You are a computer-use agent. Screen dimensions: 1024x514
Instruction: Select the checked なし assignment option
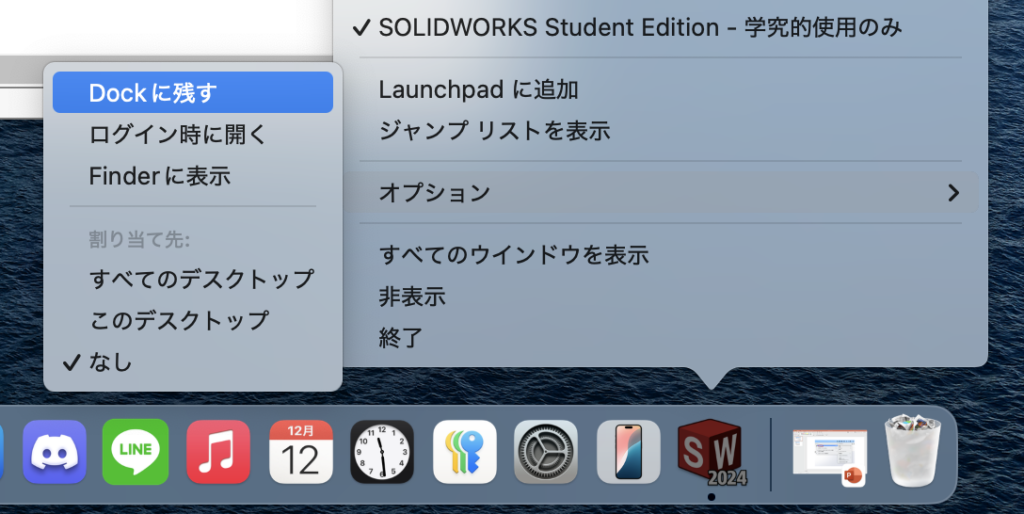point(193,362)
